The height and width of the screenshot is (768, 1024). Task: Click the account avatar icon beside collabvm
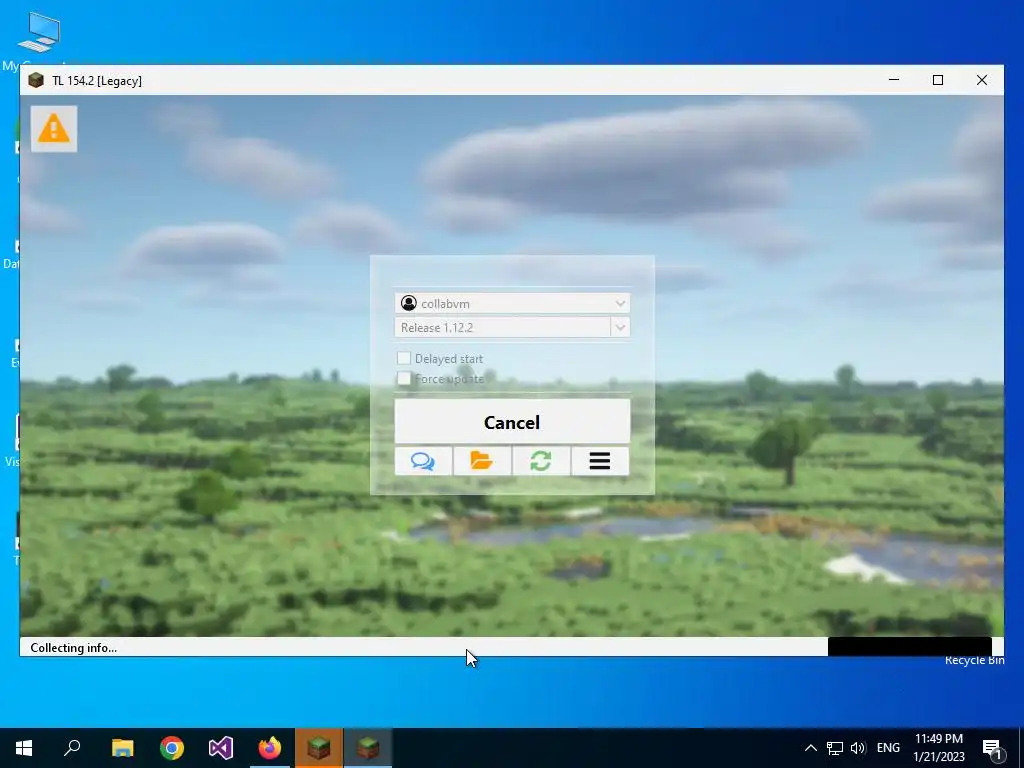coord(409,303)
